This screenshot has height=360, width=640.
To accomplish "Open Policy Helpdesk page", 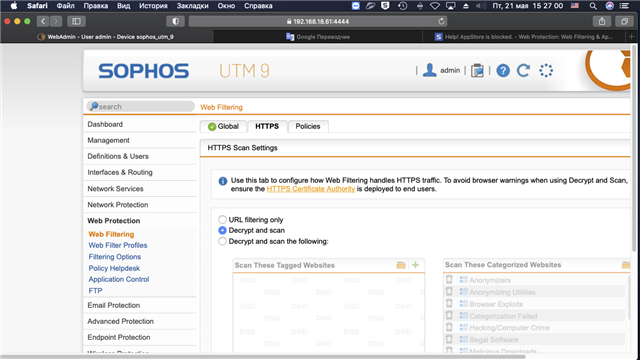I will coord(114,268).
